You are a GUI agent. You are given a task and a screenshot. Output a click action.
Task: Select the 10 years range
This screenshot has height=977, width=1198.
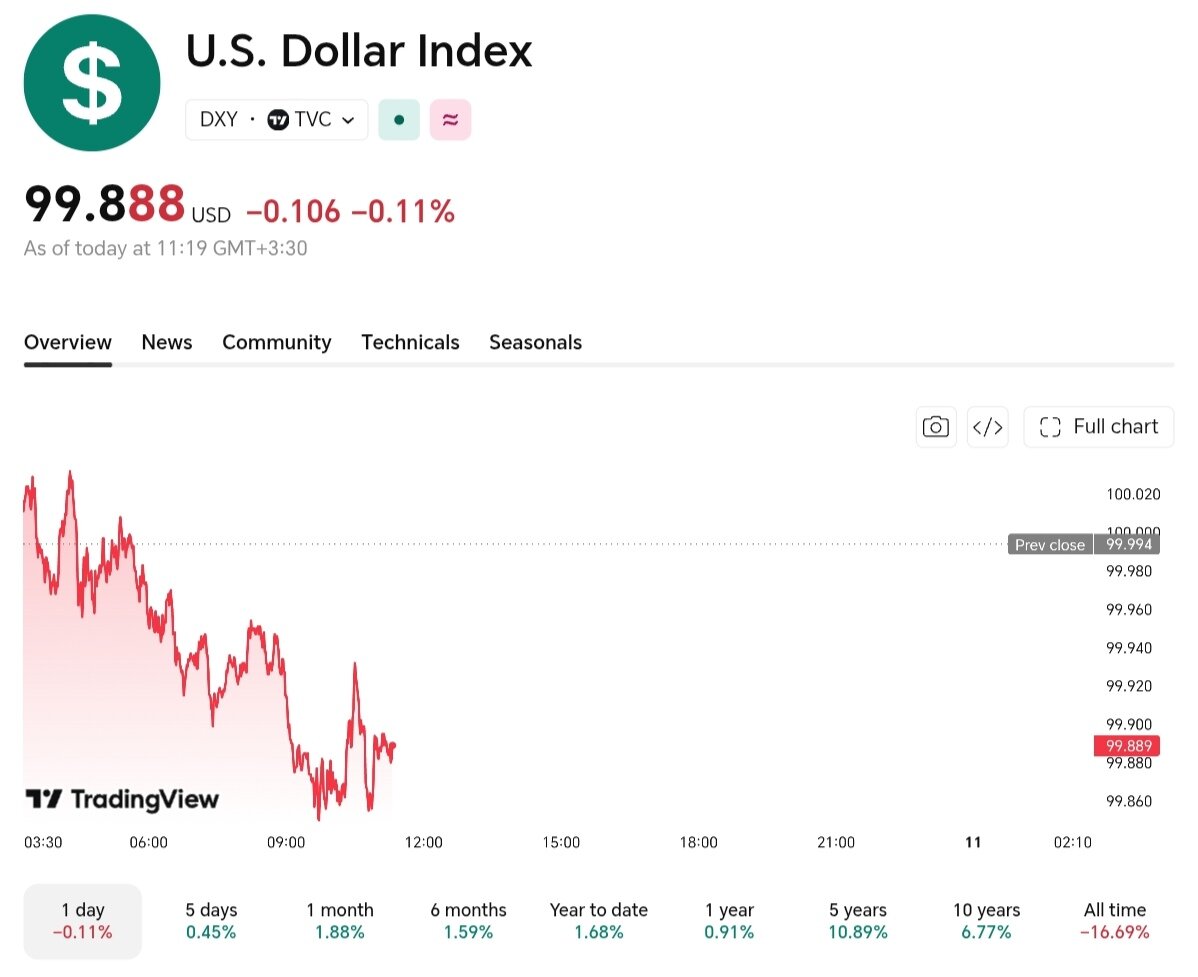tap(986, 920)
